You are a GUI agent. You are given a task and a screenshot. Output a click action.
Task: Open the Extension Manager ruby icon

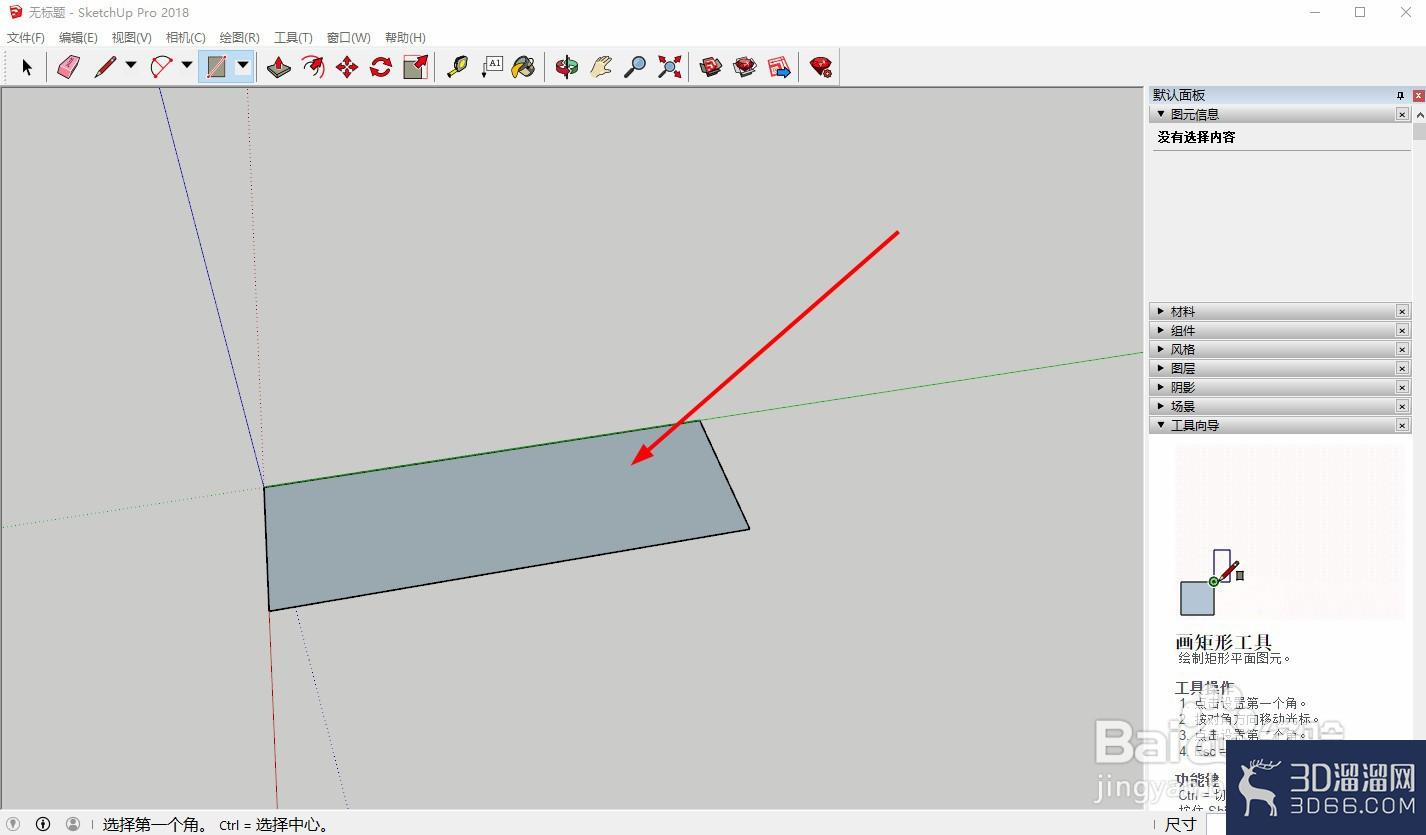tap(821, 67)
